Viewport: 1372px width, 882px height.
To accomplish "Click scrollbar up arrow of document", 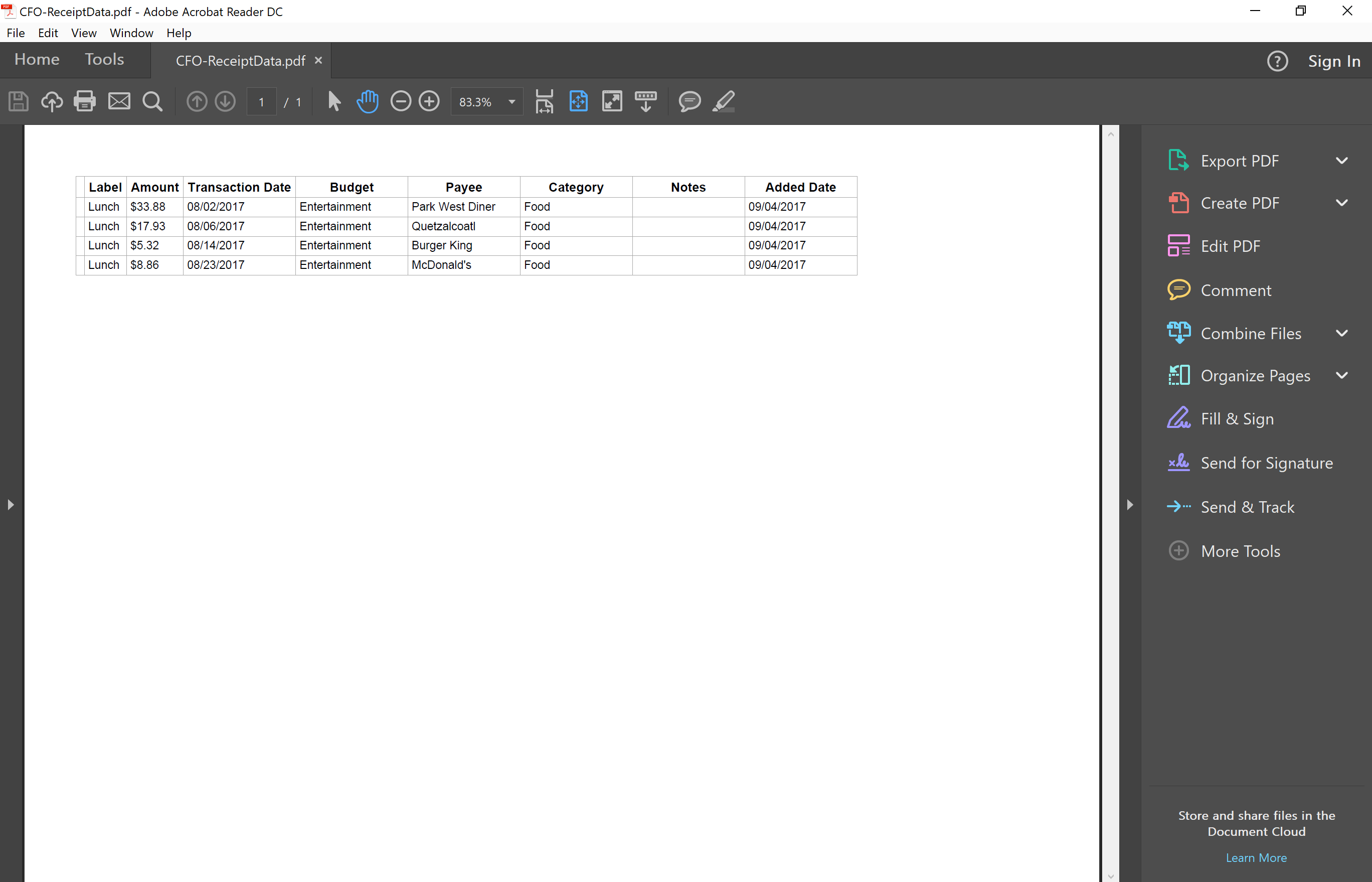I will (1110, 134).
